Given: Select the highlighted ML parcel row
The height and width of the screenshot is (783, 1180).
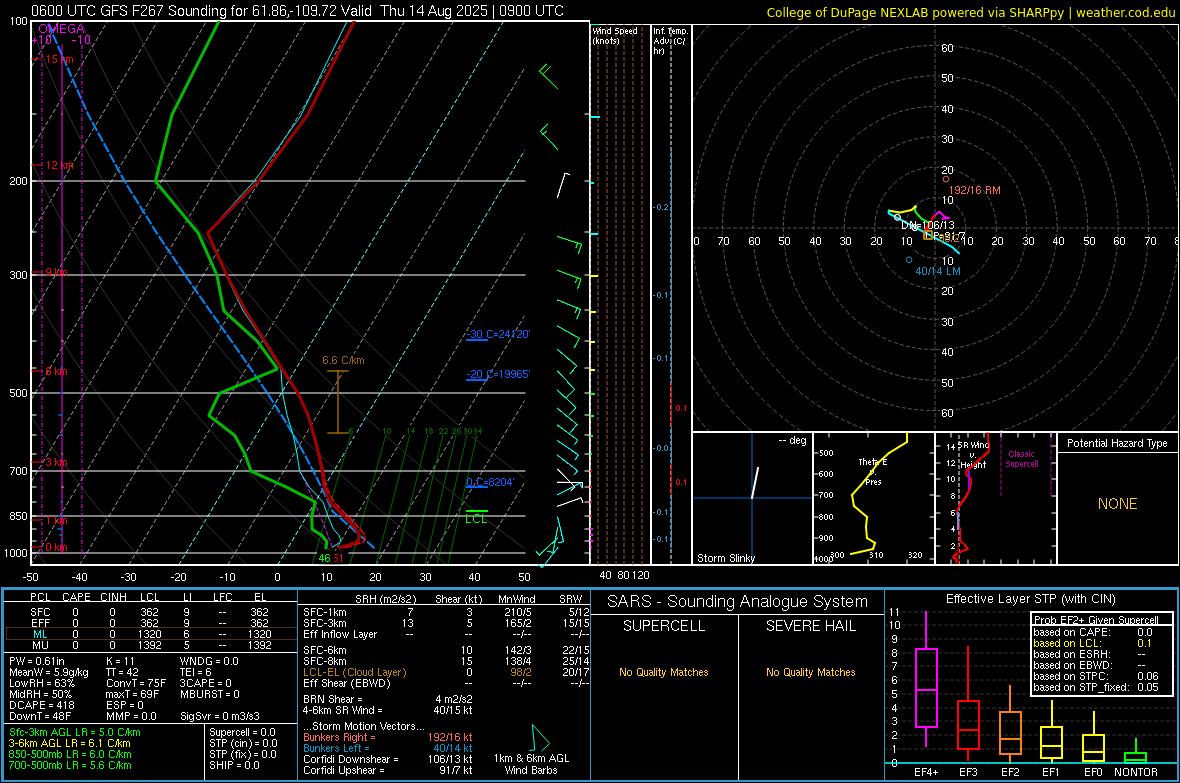Looking at the screenshot, I should click(149, 634).
